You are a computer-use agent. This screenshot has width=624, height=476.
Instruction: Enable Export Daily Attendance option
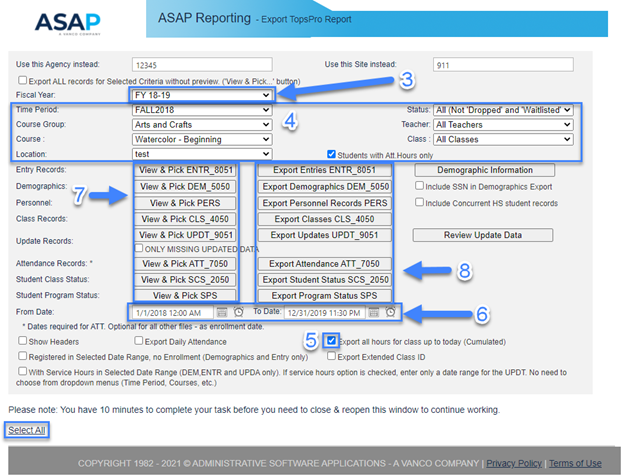(138, 341)
